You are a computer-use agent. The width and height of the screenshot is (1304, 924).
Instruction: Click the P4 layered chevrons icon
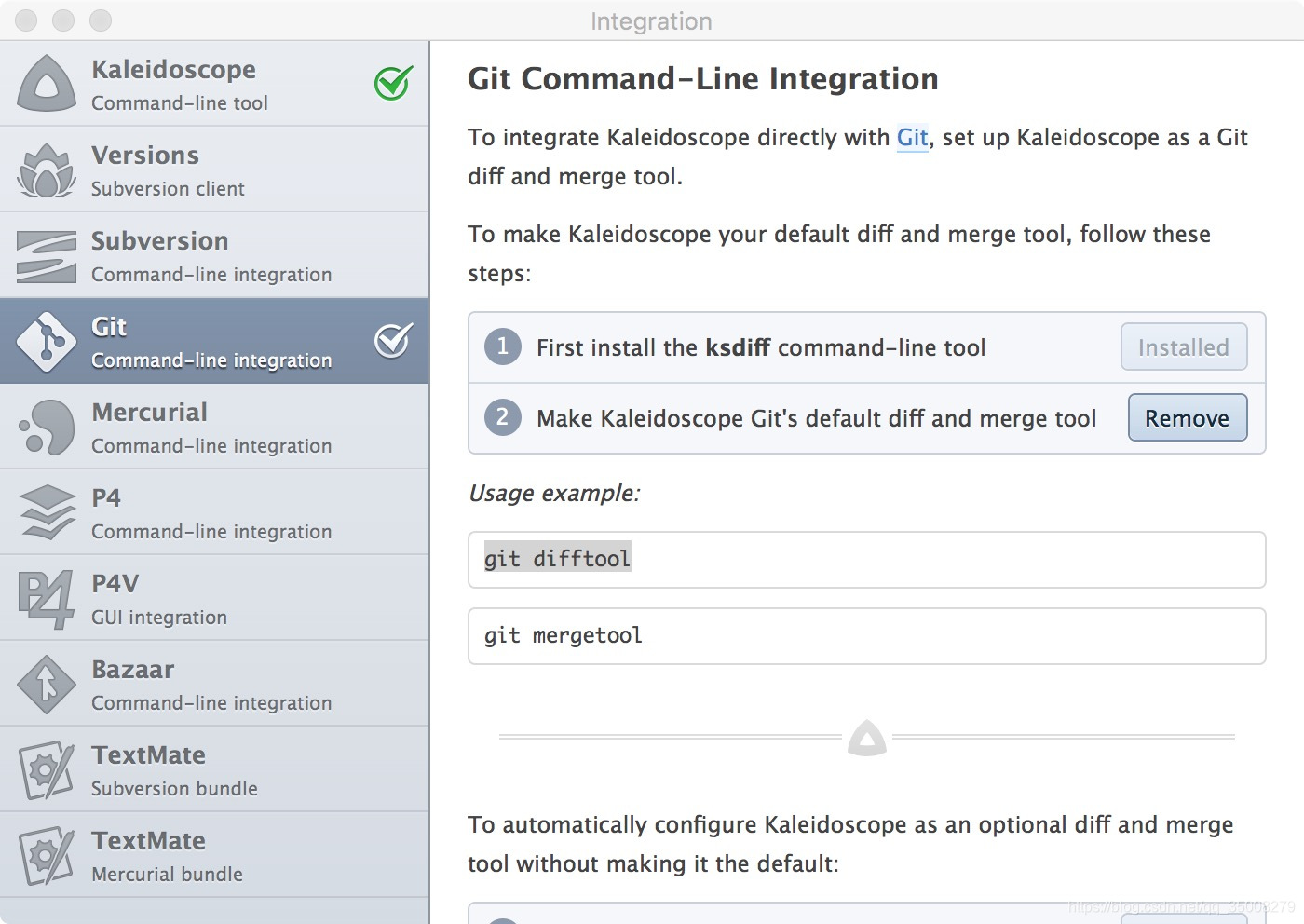[x=47, y=512]
